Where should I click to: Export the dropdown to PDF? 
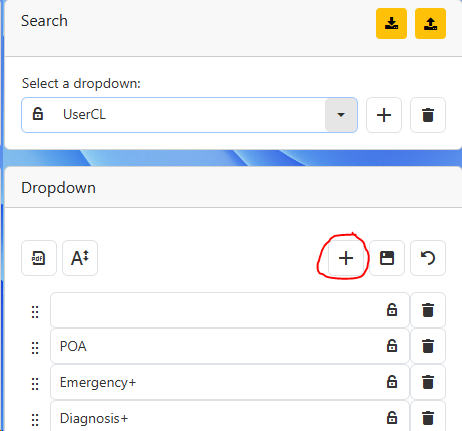tap(39, 258)
